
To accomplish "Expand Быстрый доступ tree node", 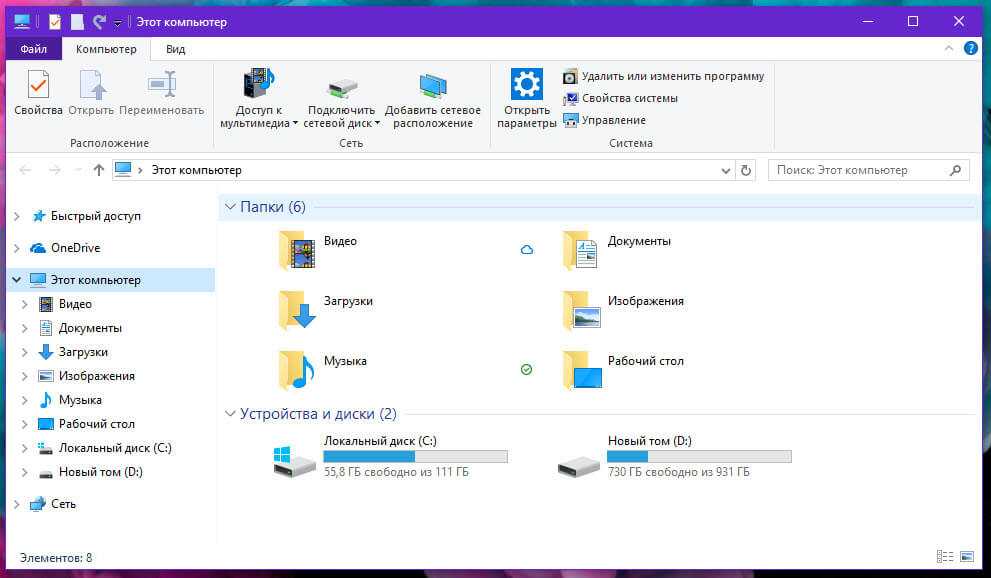I will click(17, 216).
